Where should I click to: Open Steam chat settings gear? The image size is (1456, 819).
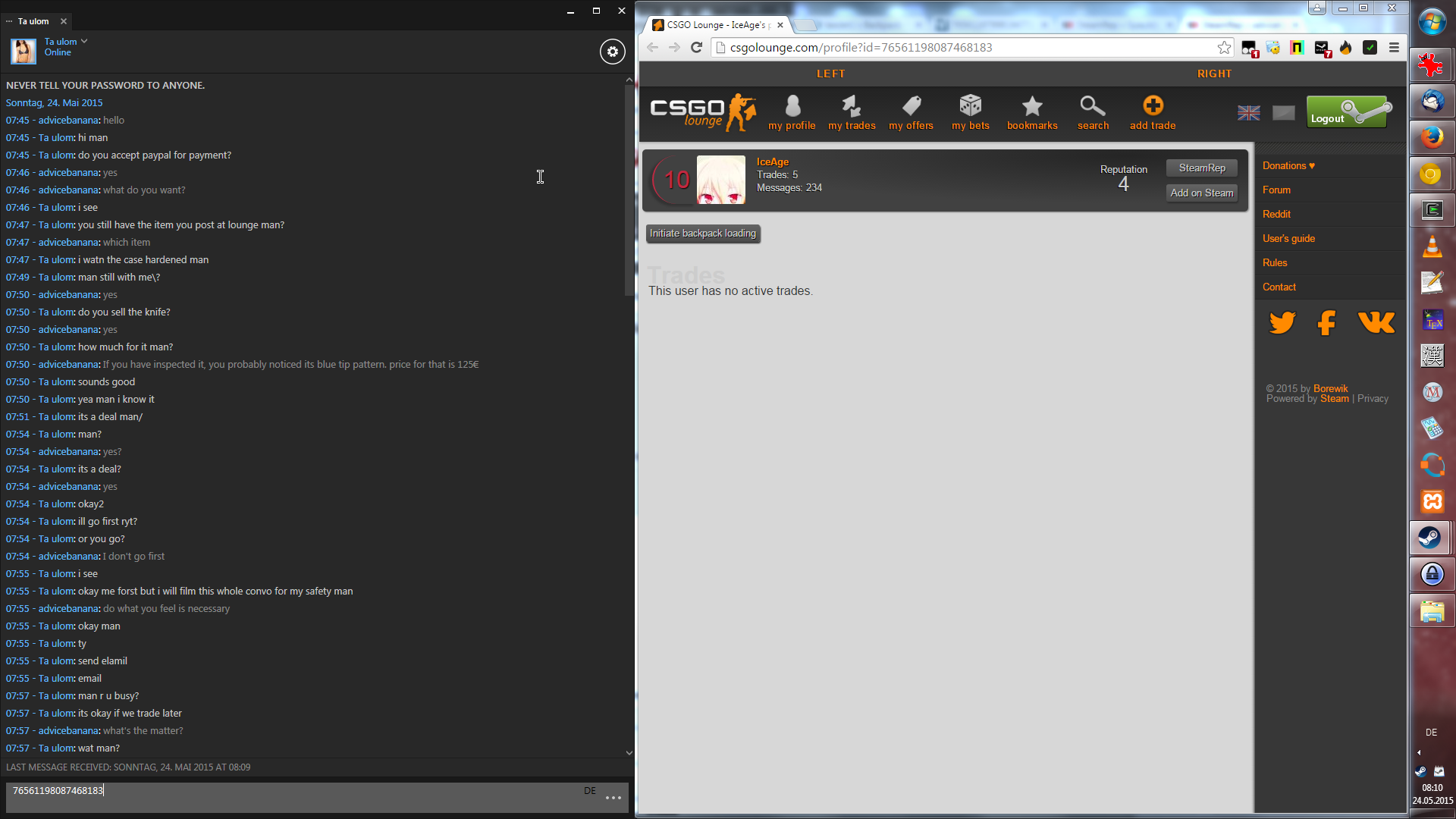pyautogui.click(x=613, y=52)
